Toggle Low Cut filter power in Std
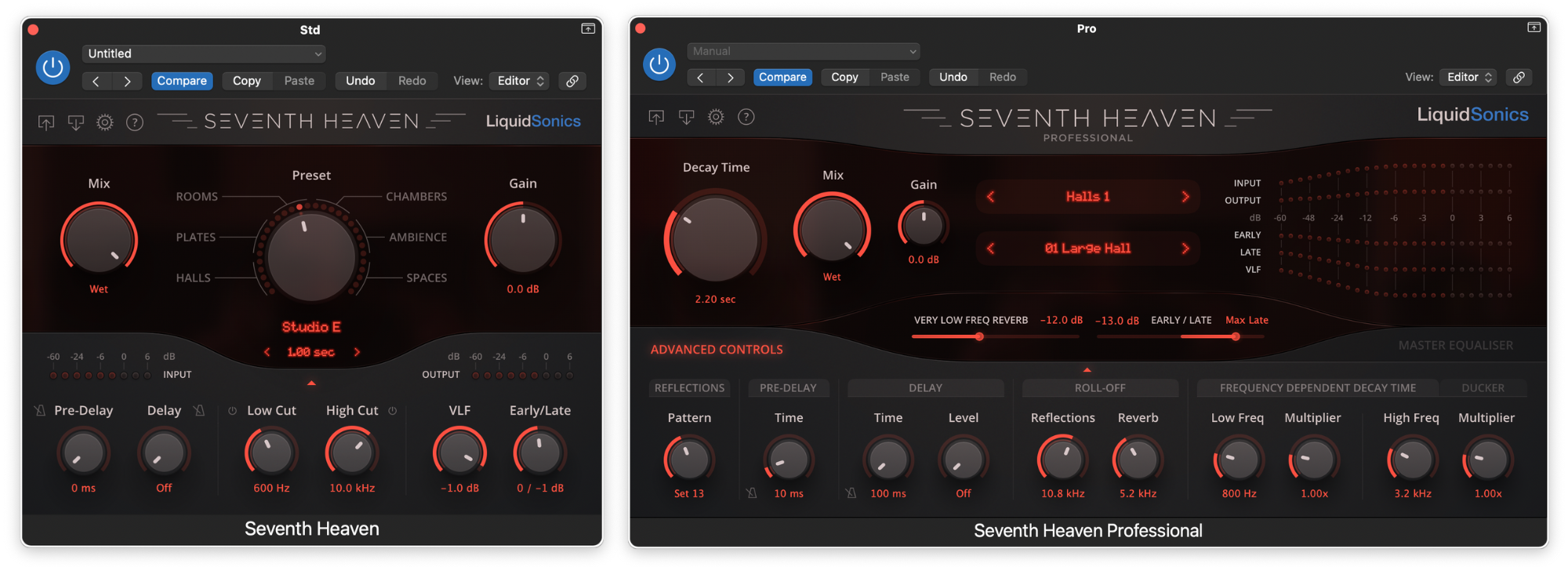This screenshot has height=567, width=1568. [x=233, y=411]
